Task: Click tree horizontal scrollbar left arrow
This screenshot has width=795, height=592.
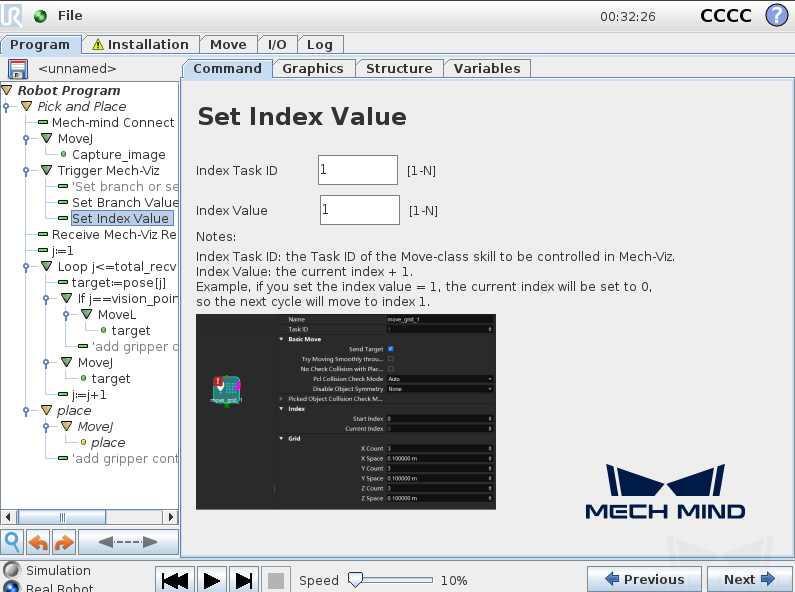Action: 8,517
